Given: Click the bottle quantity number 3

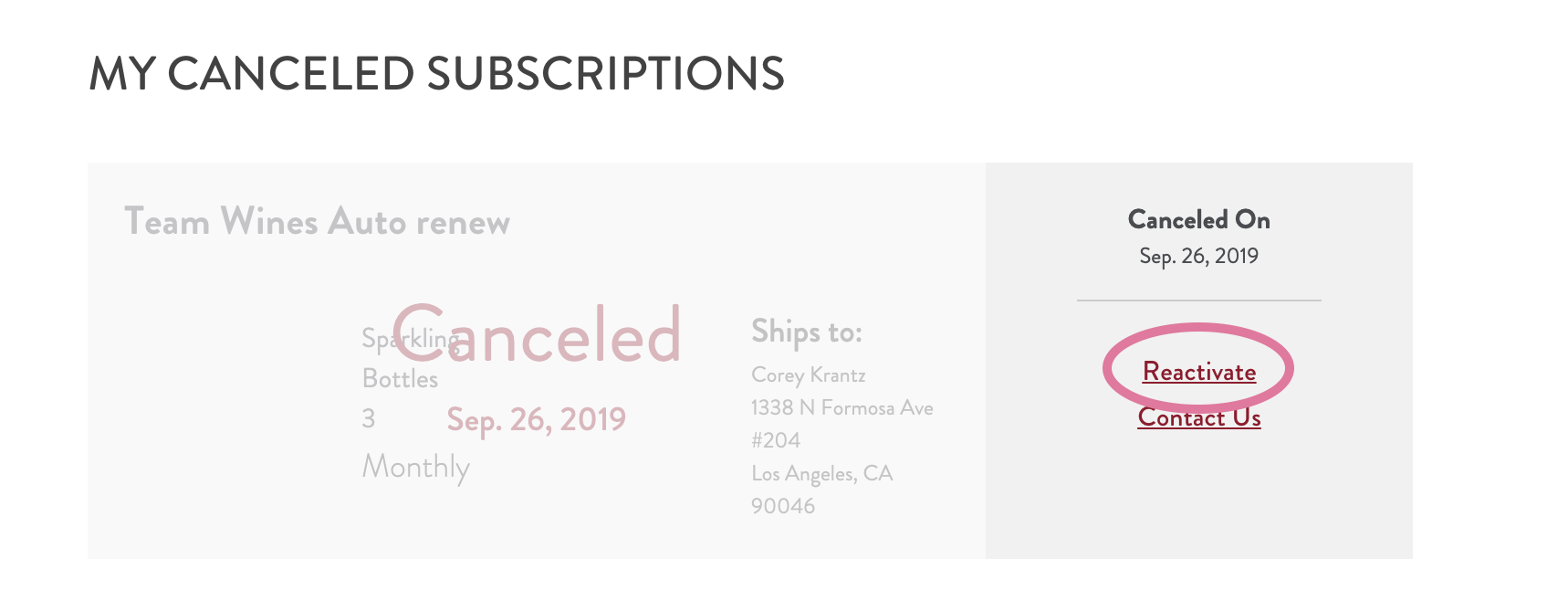Looking at the screenshot, I should tap(369, 418).
